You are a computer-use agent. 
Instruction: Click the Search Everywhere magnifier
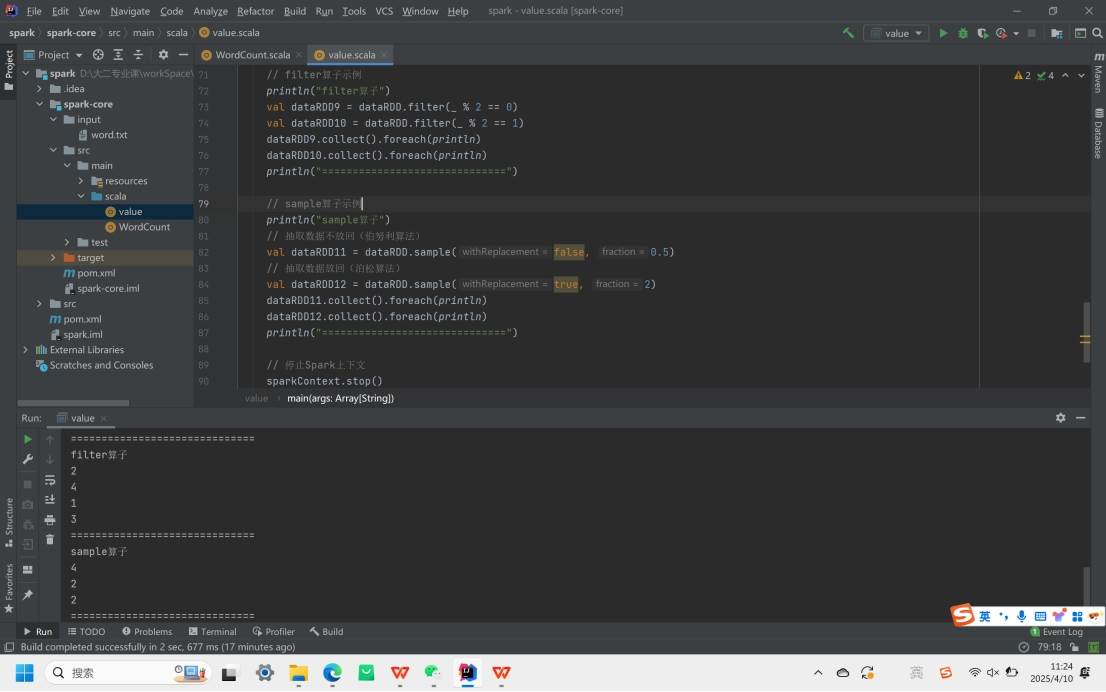pos(1097,33)
